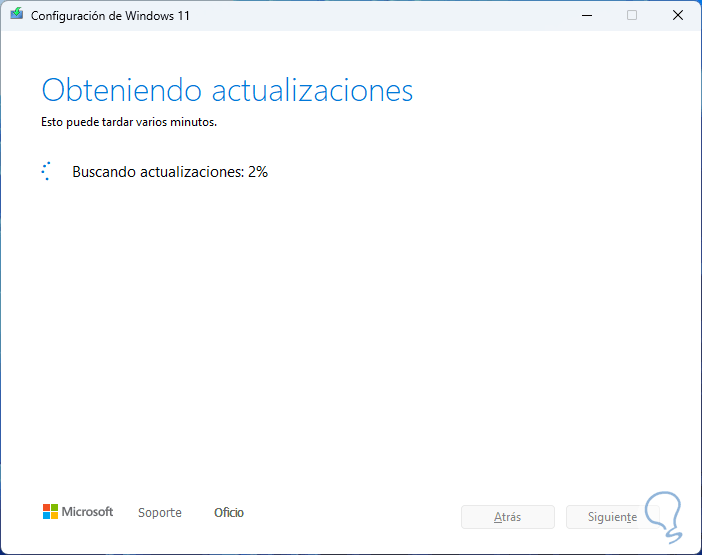Close the Configuración de Windows 11 window
The width and height of the screenshot is (702, 555).
(678, 16)
